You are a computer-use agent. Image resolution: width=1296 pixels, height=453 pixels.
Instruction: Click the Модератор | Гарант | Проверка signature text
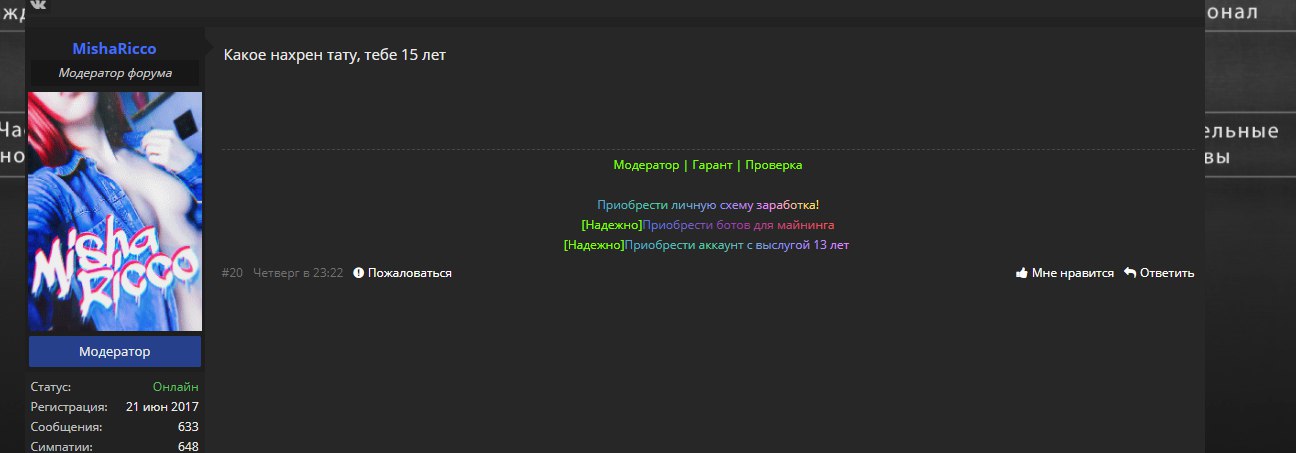click(708, 165)
